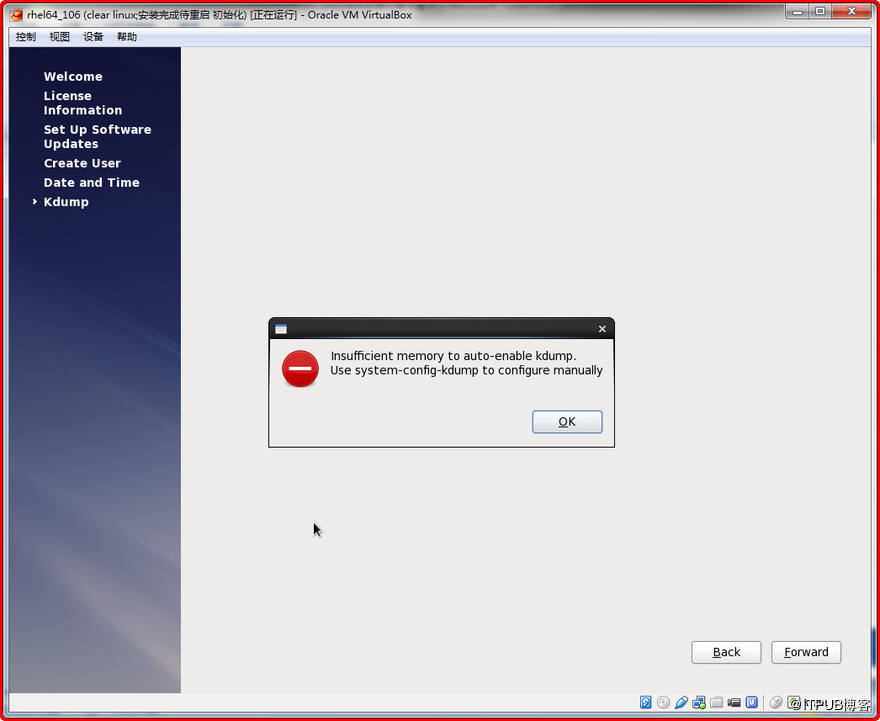
Task: Click 'Insufficient memory to auto-enable kdump.' text
Action: (x=453, y=356)
